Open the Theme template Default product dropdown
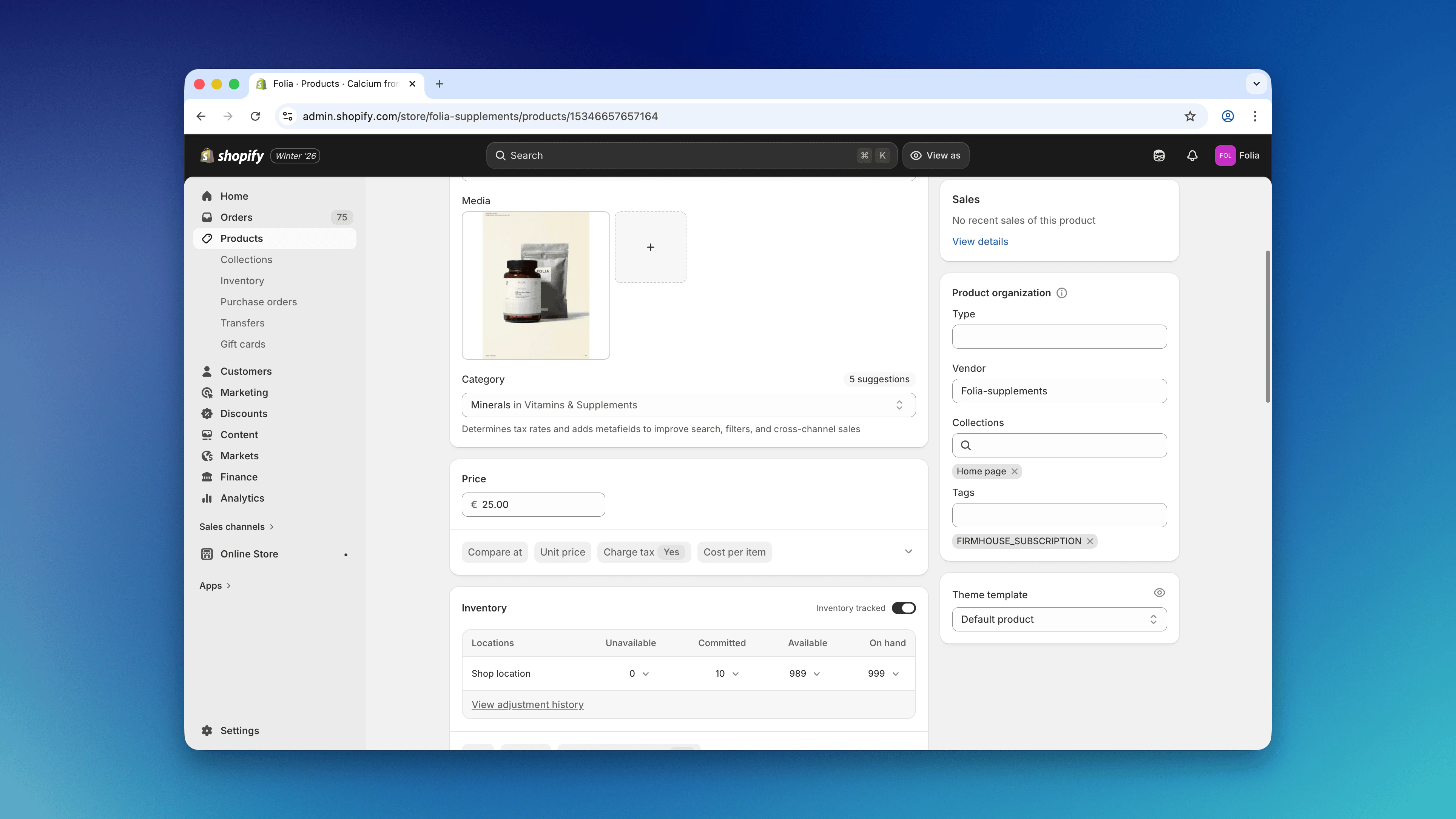Viewport: 1456px width, 819px height. coord(1059,619)
